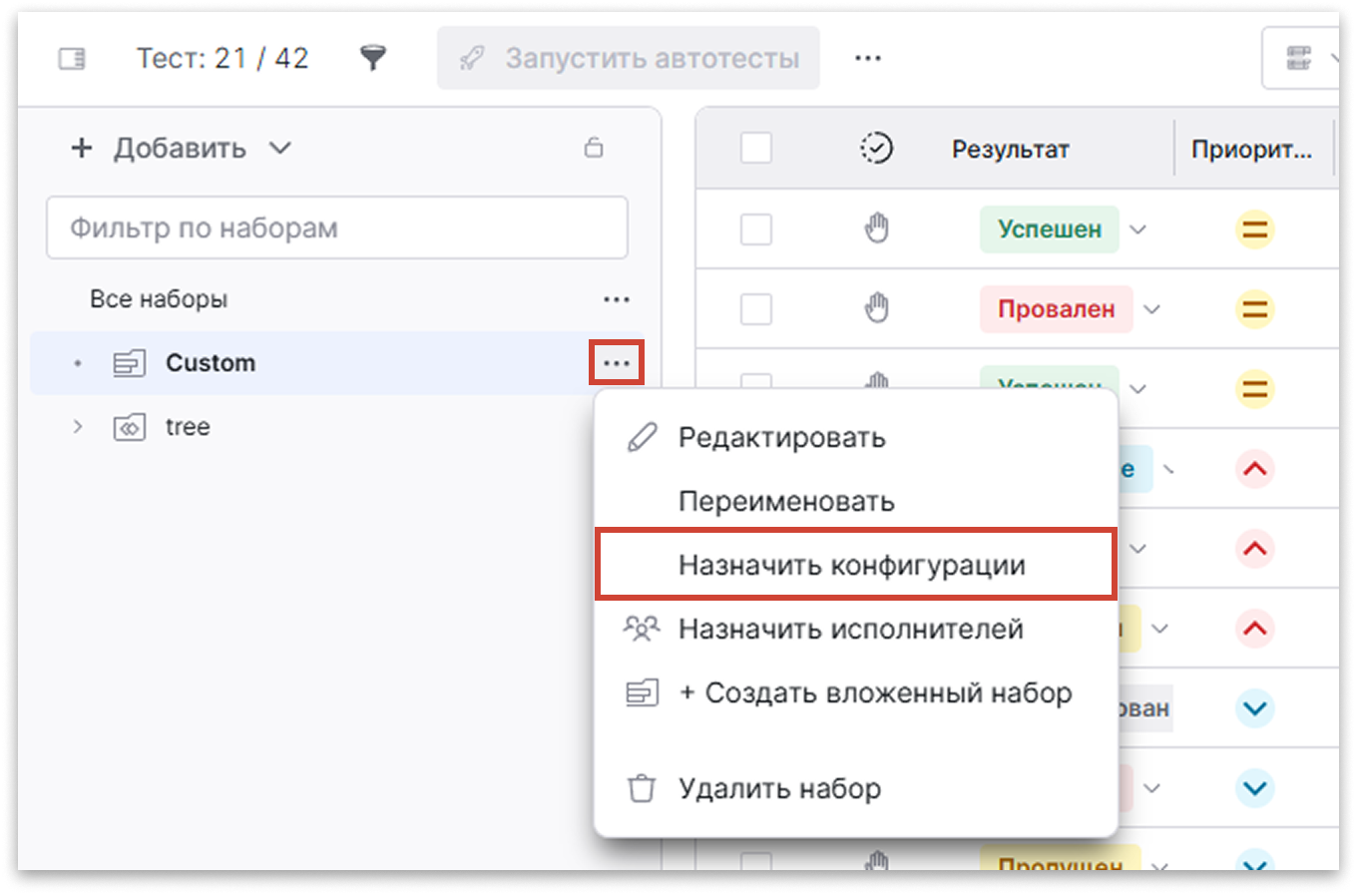This screenshot has height=896, width=1357.
Task: Click the first blue low-priority icon
Action: [x=1255, y=708]
